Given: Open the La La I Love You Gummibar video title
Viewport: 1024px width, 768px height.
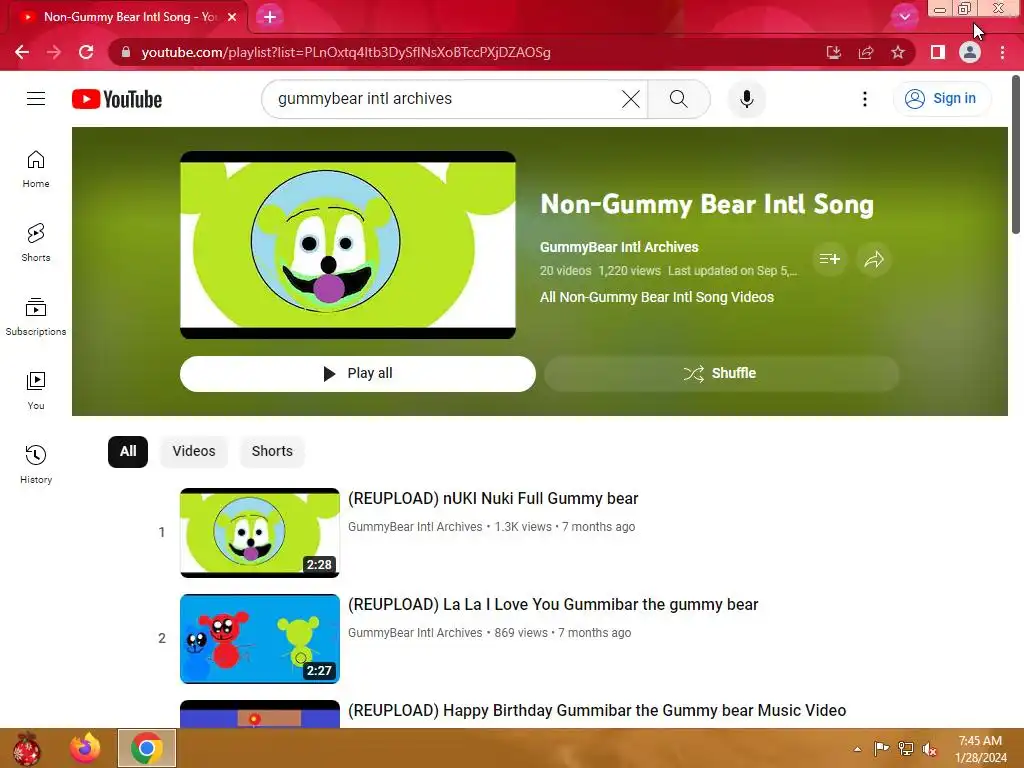Looking at the screenshot, I should pyautogui.click(x=553, y=604).
